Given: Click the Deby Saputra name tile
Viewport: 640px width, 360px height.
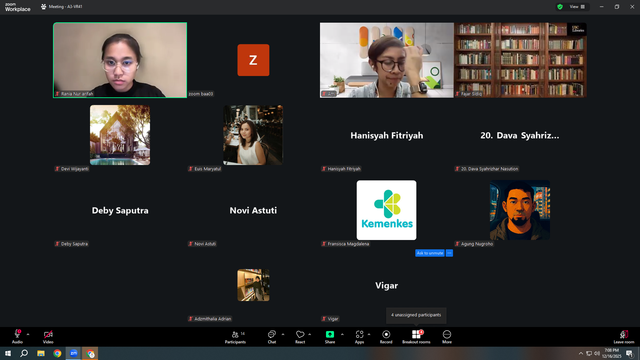Looking at the screenshot, I should (x=120, y=211).
